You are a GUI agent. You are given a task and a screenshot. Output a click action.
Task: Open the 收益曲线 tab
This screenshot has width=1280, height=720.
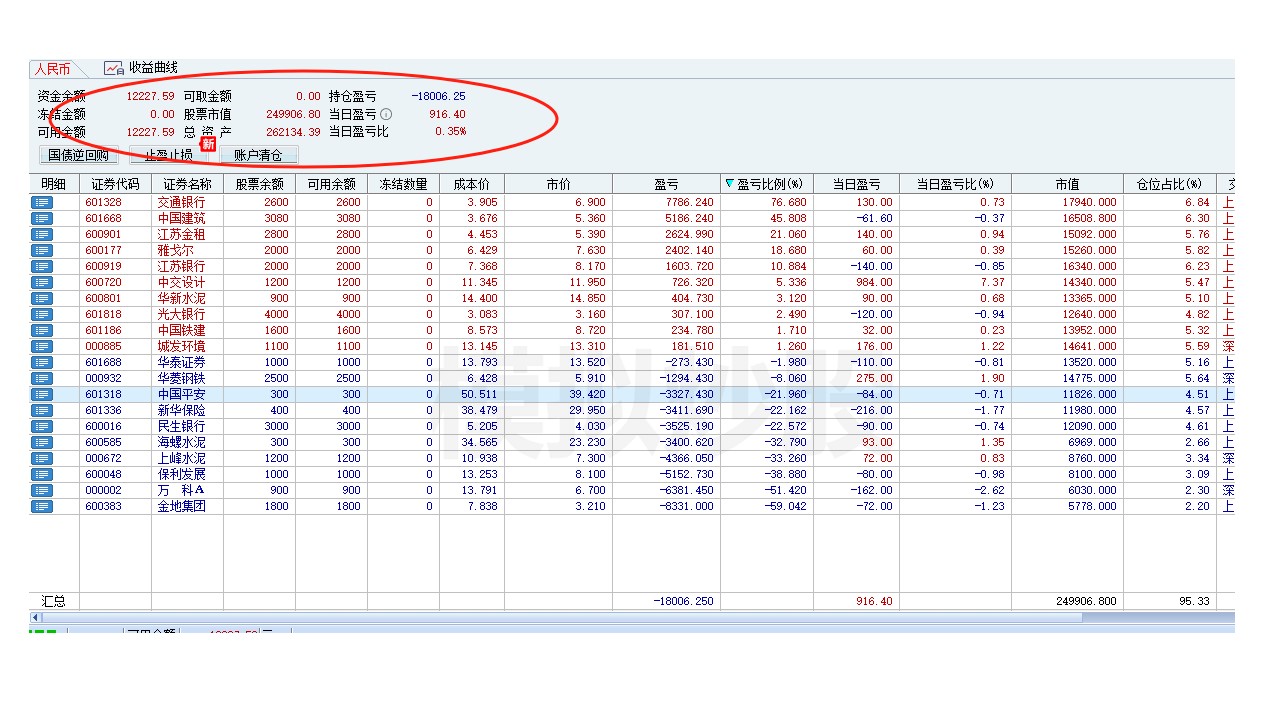pyautogui.click(x=141, y=68)
